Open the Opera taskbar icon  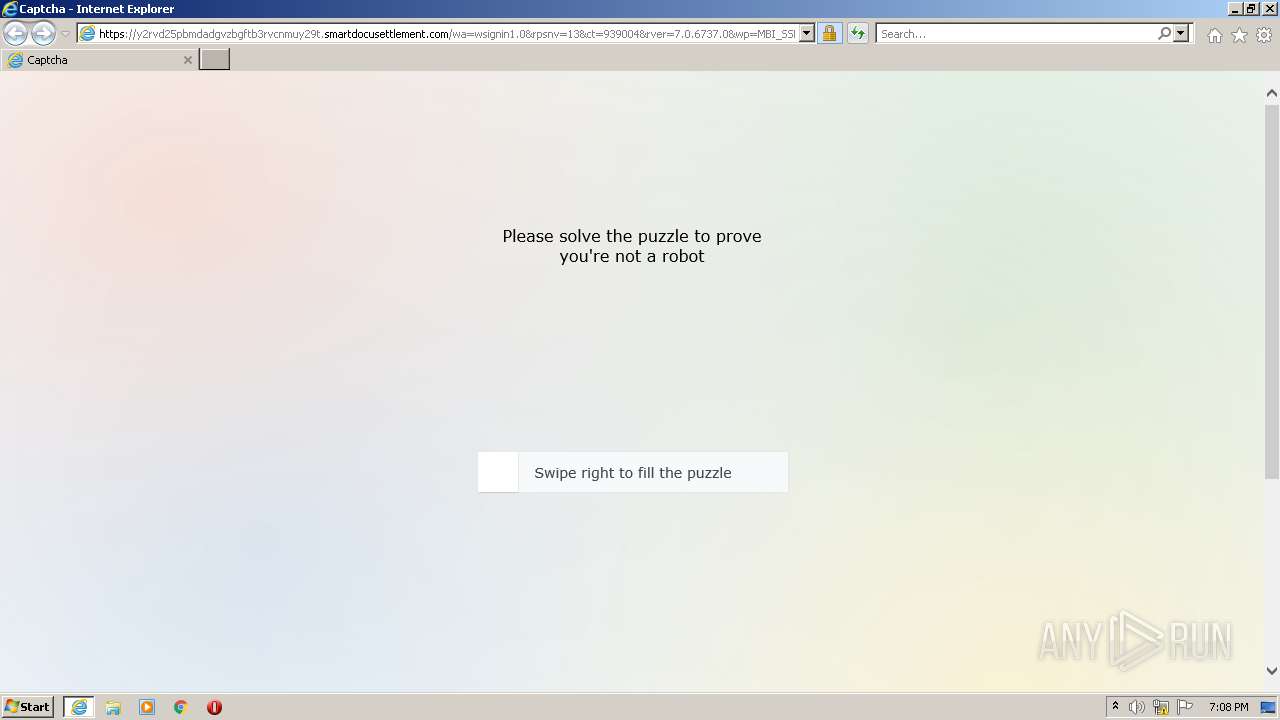[214, 707]
